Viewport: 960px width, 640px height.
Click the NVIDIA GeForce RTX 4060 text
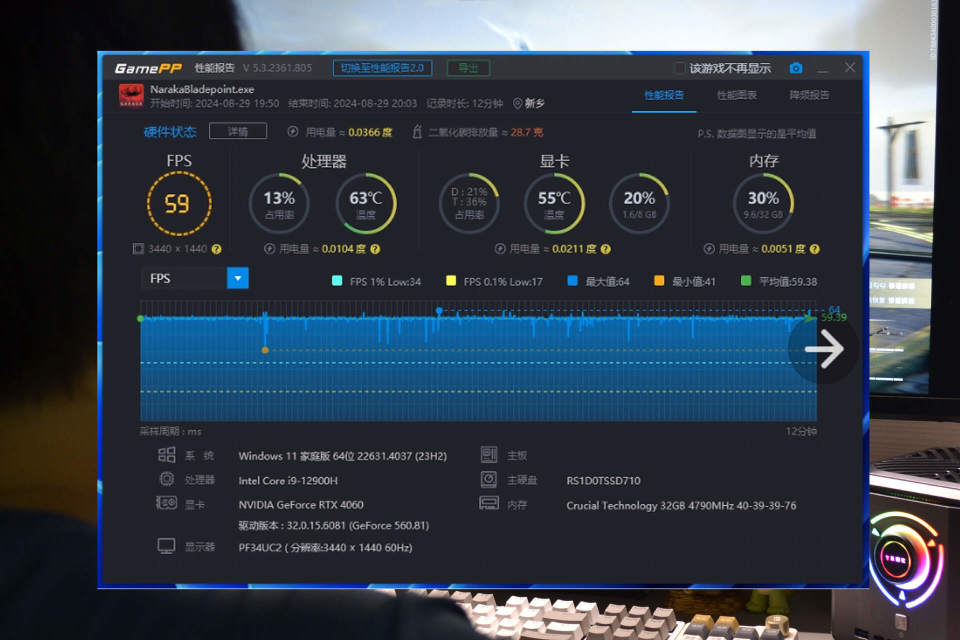pyautogui.click(x=301, y=505)
